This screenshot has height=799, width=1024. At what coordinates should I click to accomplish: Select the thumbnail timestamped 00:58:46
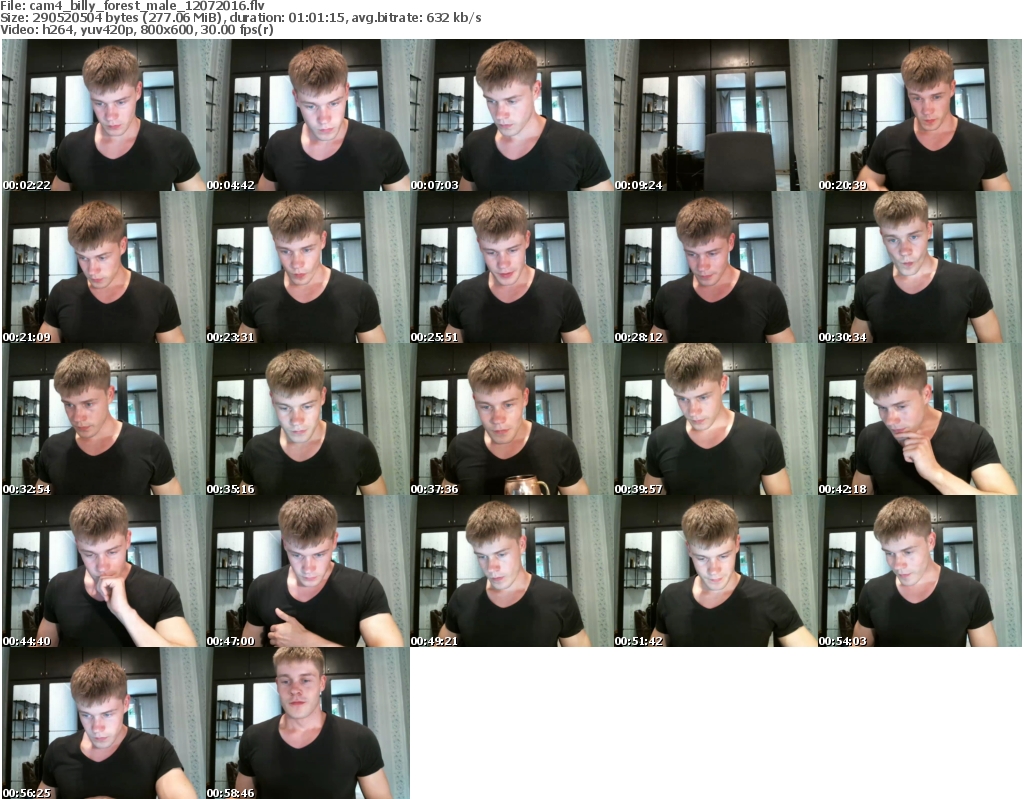(x=308, y=723)
